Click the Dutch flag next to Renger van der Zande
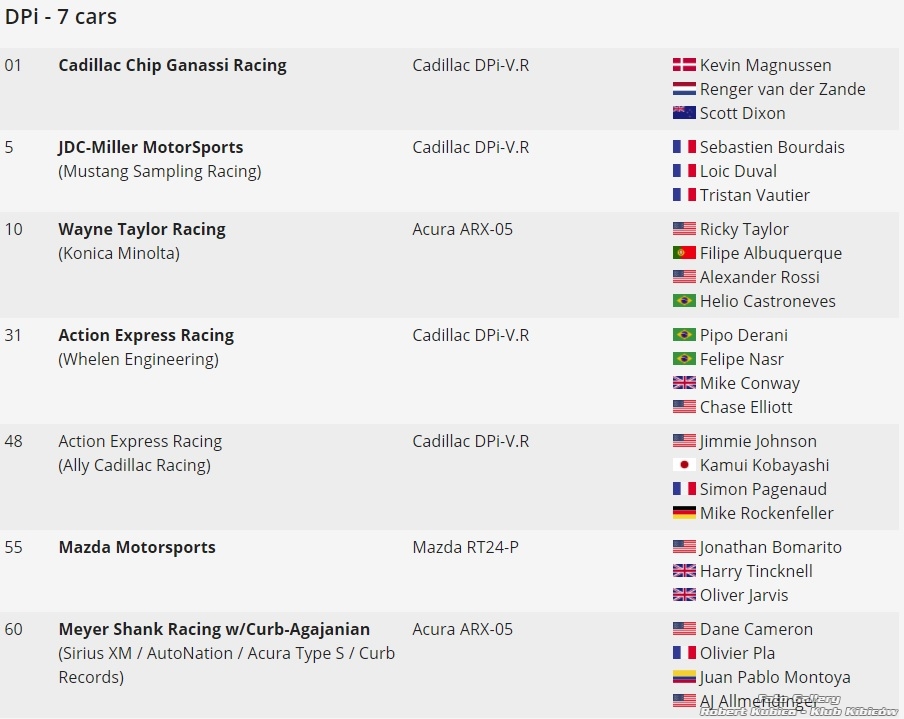Screen dimensions: 904x719 [684, 89]
